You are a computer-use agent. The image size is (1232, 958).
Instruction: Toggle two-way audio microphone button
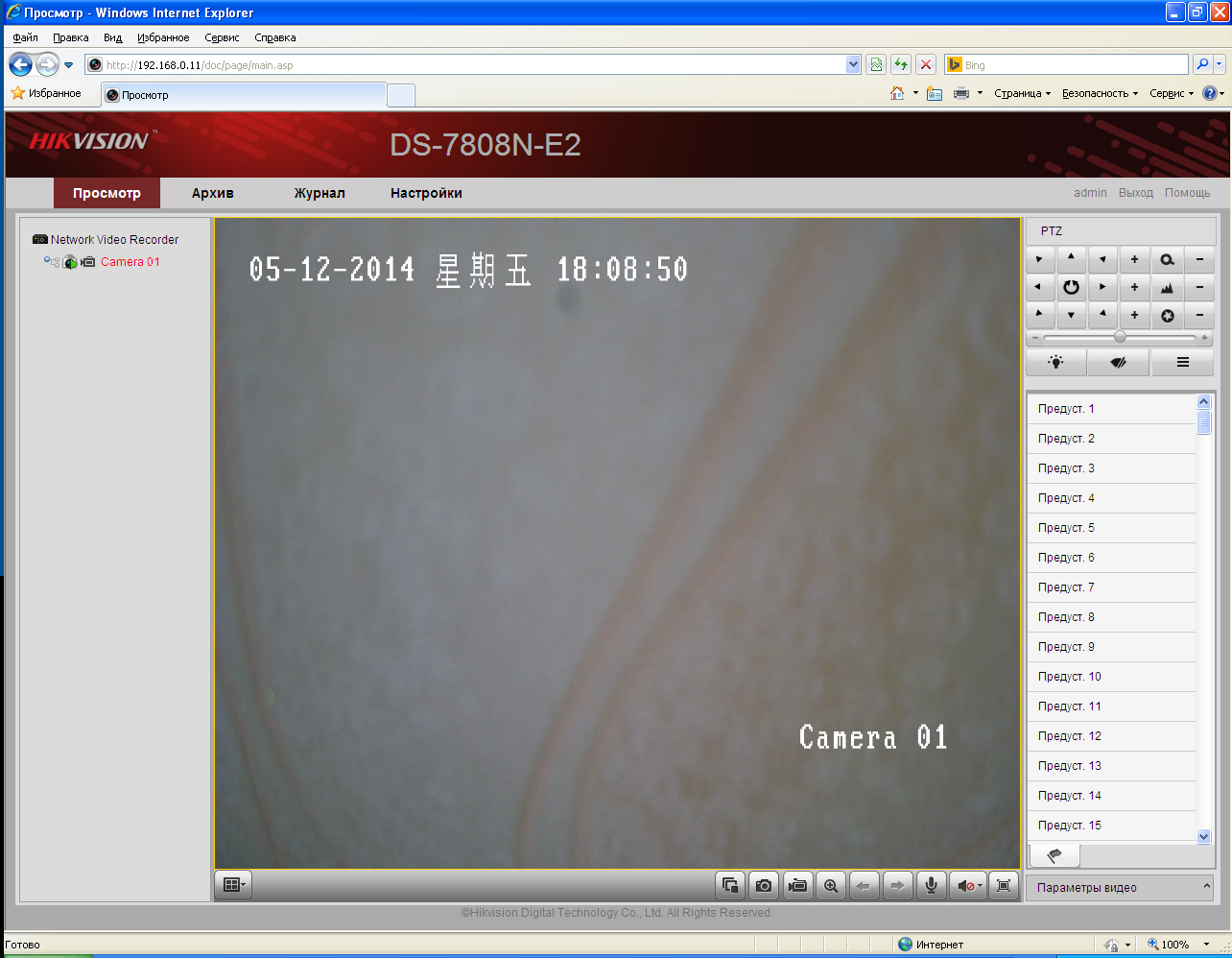(931, 885)
